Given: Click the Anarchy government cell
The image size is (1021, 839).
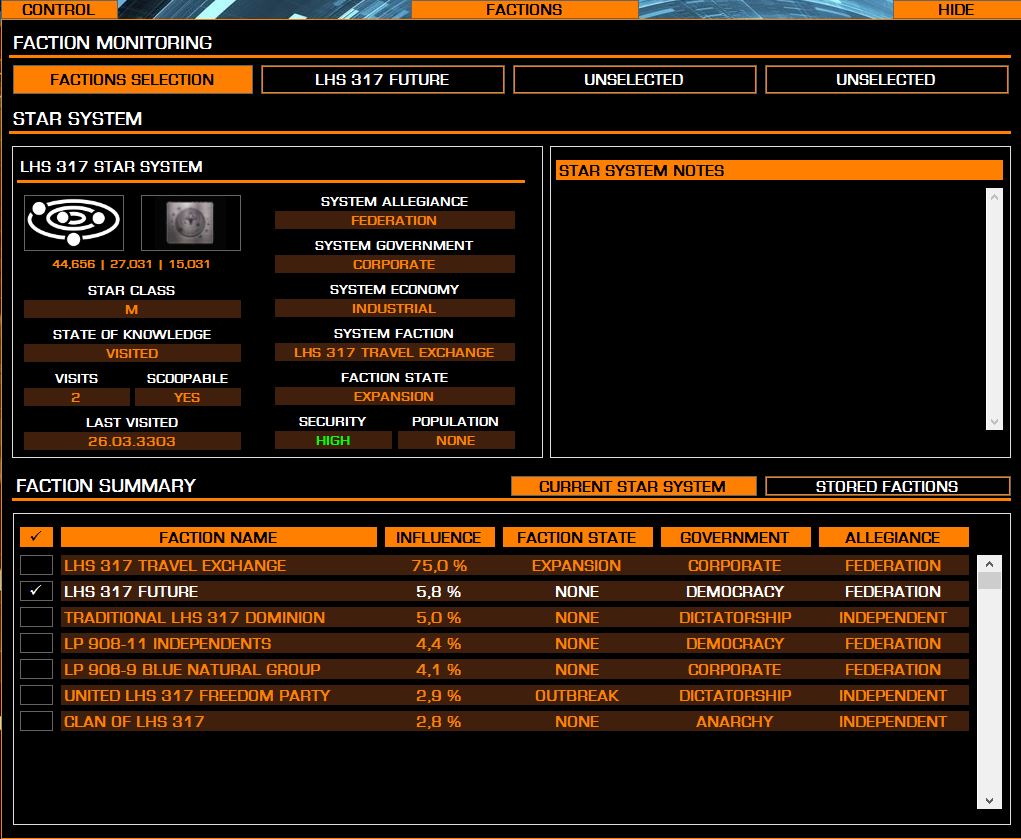Looking at the screenshot, I should pyautogui.click(x=735, y=722).
